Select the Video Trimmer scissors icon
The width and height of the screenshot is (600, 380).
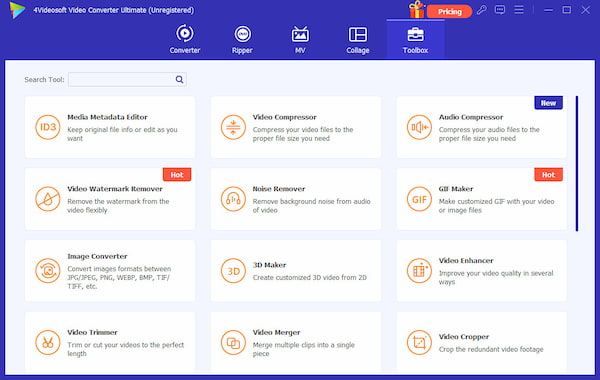tap(48, 342)
